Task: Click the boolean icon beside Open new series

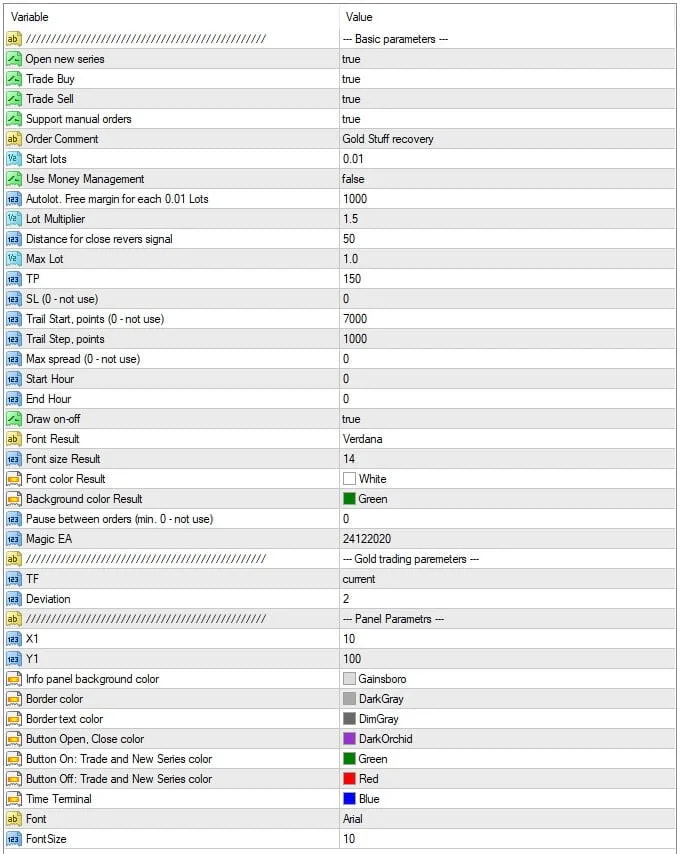Action: pyautogui.click(x=14, y=59)
